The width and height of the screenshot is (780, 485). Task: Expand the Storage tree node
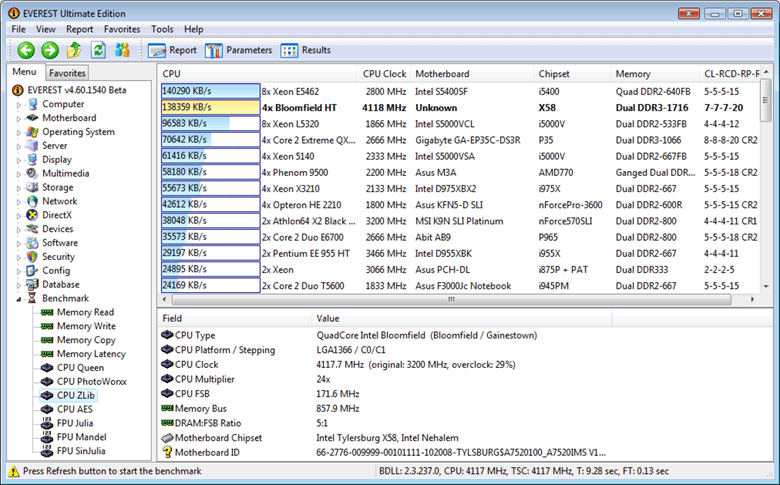19,189
